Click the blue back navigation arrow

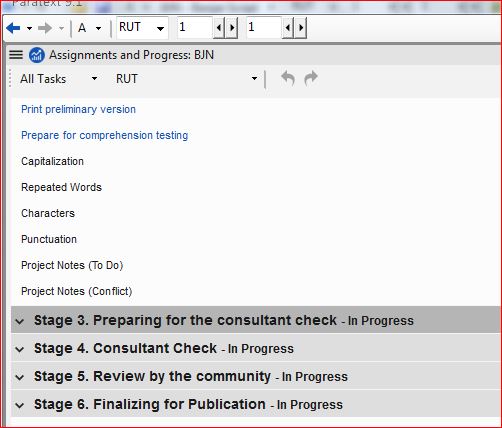point(13,28)
